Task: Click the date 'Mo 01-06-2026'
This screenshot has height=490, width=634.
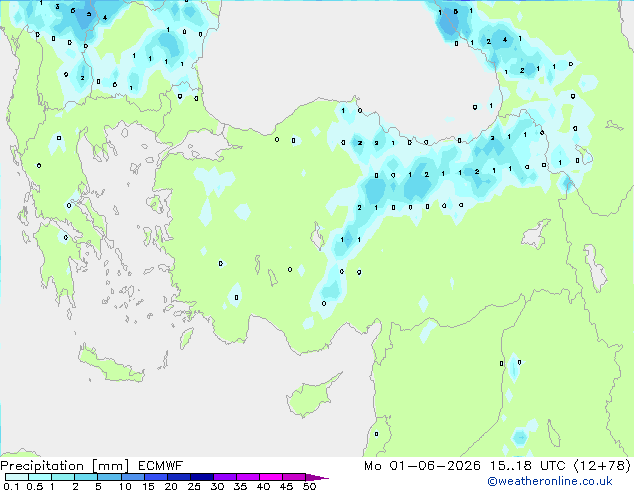Action: coord(423,466)
